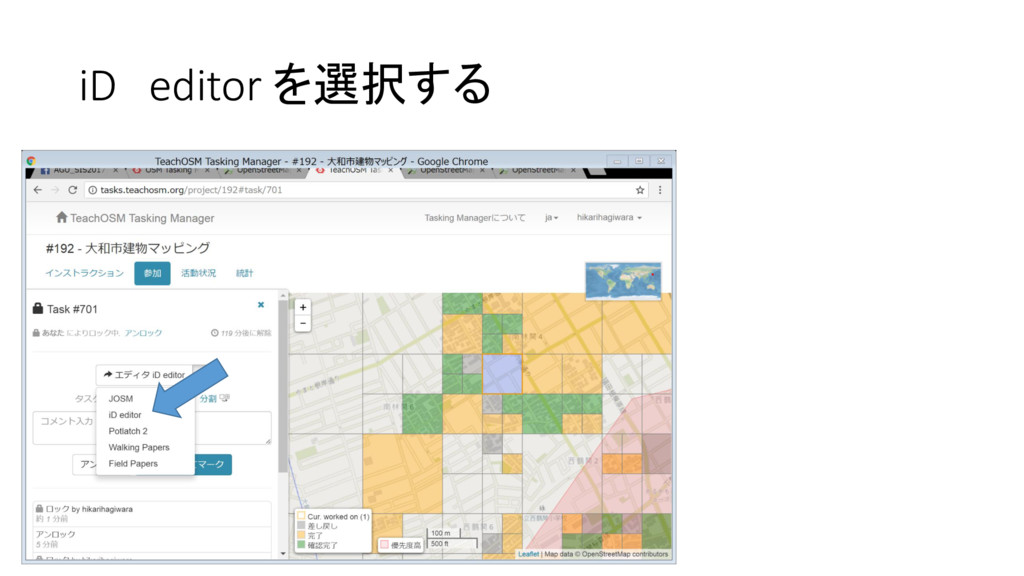Click the アンロック link

click(143, 333)
